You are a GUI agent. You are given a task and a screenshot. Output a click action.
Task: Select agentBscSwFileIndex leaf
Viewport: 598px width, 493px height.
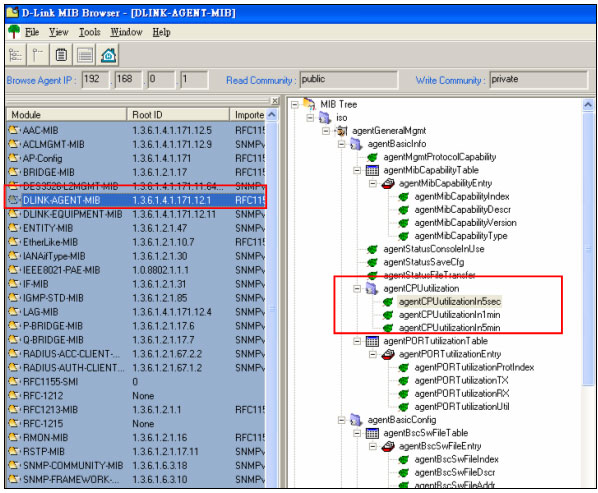pyautogui.click(x=457, y=459)
